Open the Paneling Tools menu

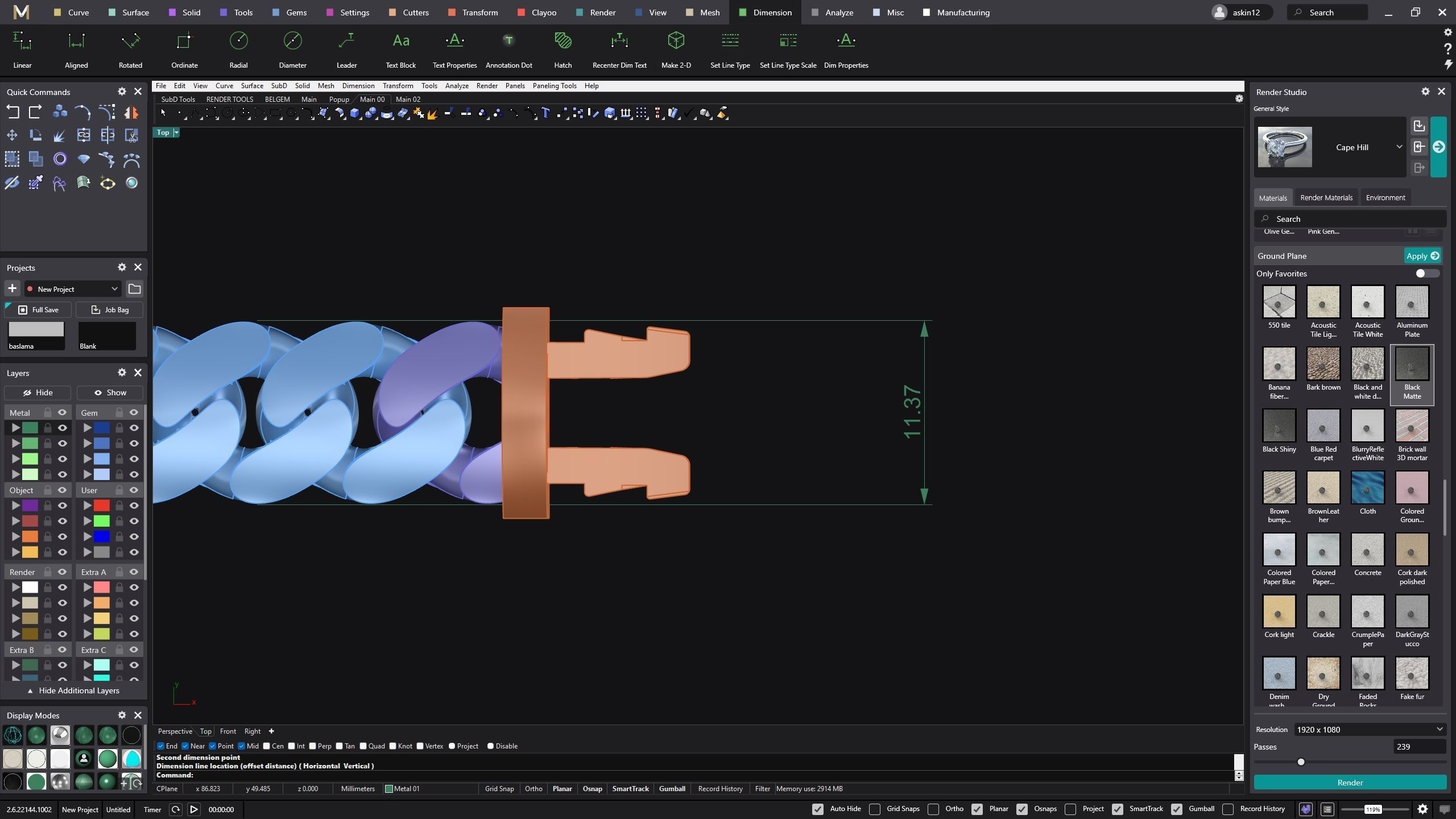click(x=554, y=86)
